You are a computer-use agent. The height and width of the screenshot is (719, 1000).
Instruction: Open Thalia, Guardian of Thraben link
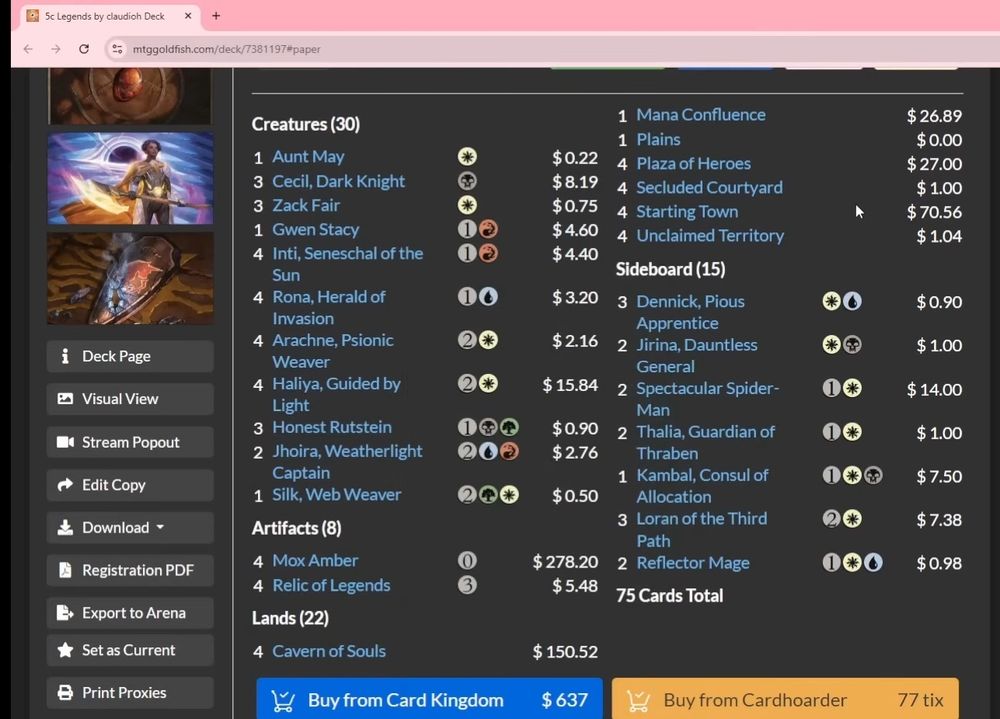point(705,442)
